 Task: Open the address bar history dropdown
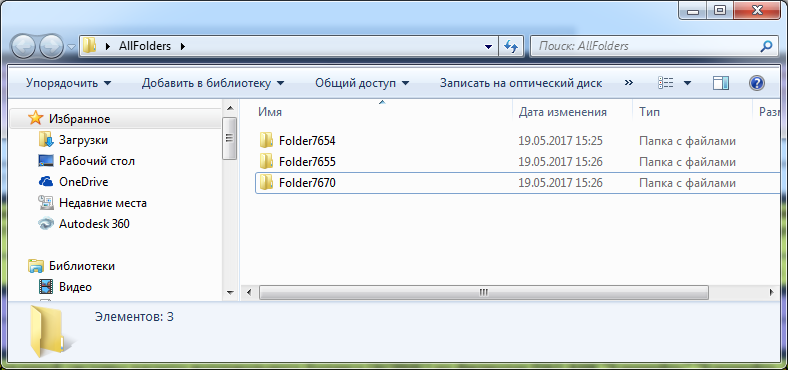pos(488,47)
